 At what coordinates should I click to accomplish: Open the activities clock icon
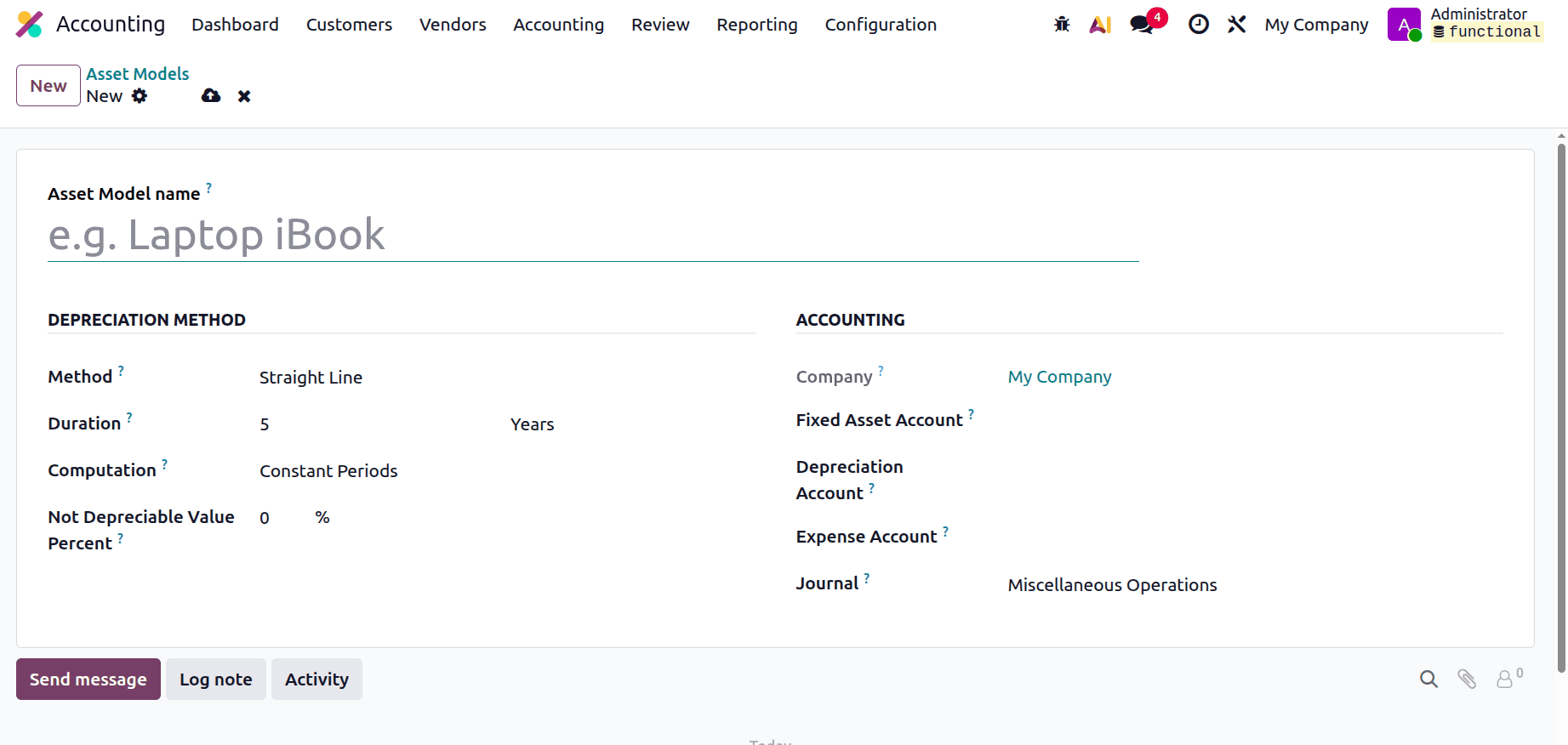(x=1199, y=25)
